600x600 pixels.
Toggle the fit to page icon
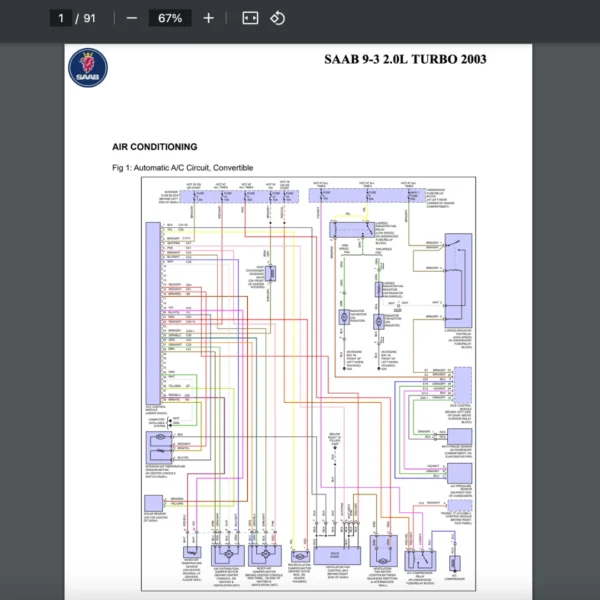250,18
